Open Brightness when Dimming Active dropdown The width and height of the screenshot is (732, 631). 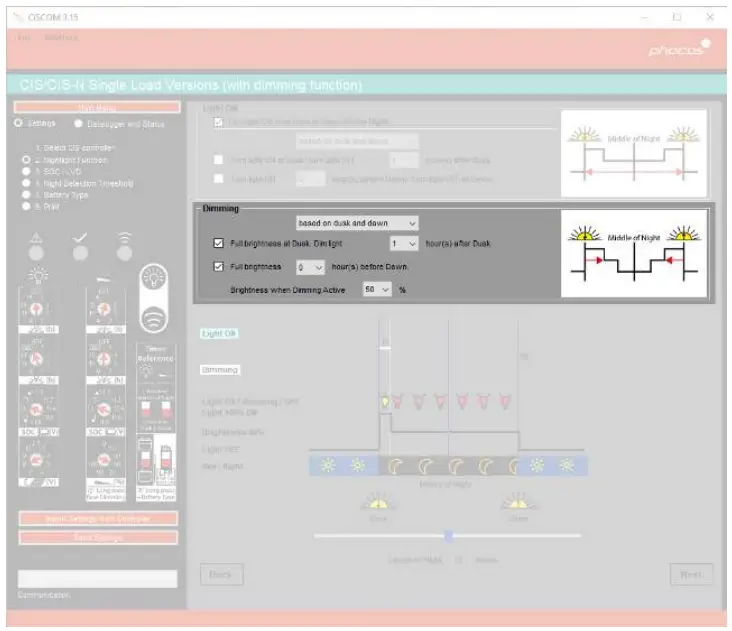click(x=377, y=289)
